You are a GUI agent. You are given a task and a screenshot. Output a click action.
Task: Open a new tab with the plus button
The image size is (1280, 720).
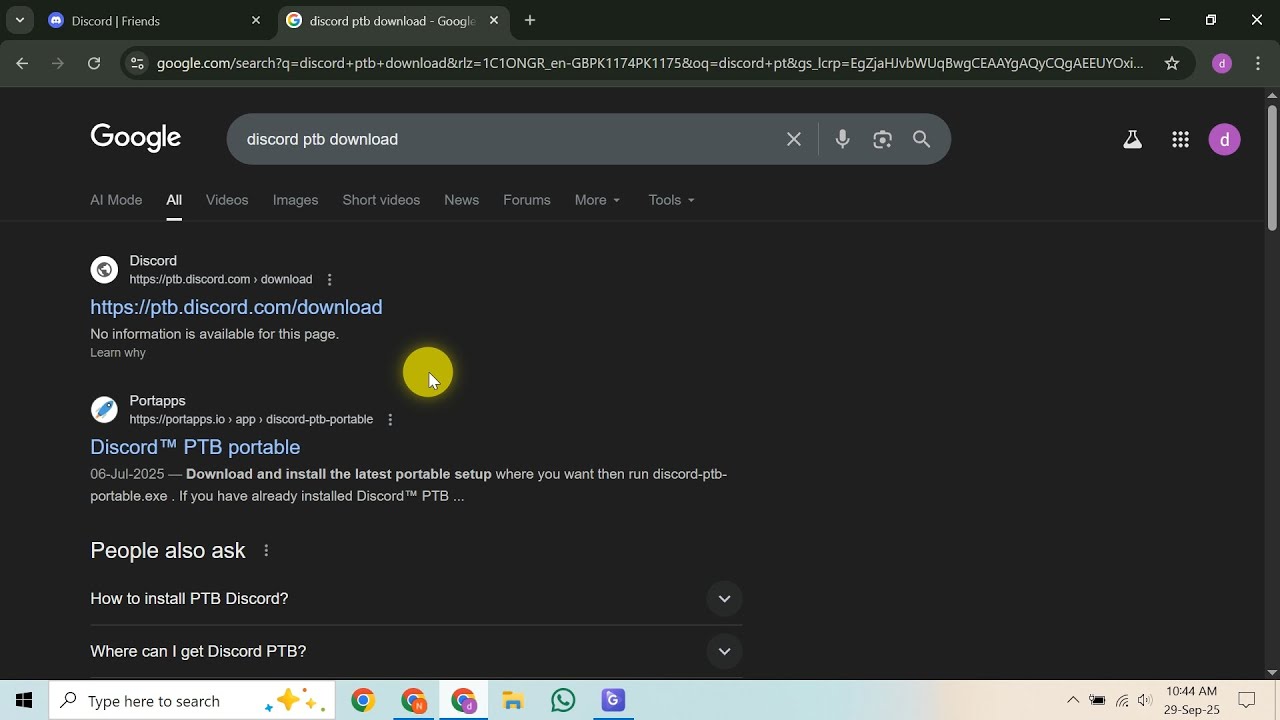(x=530, y=20)
